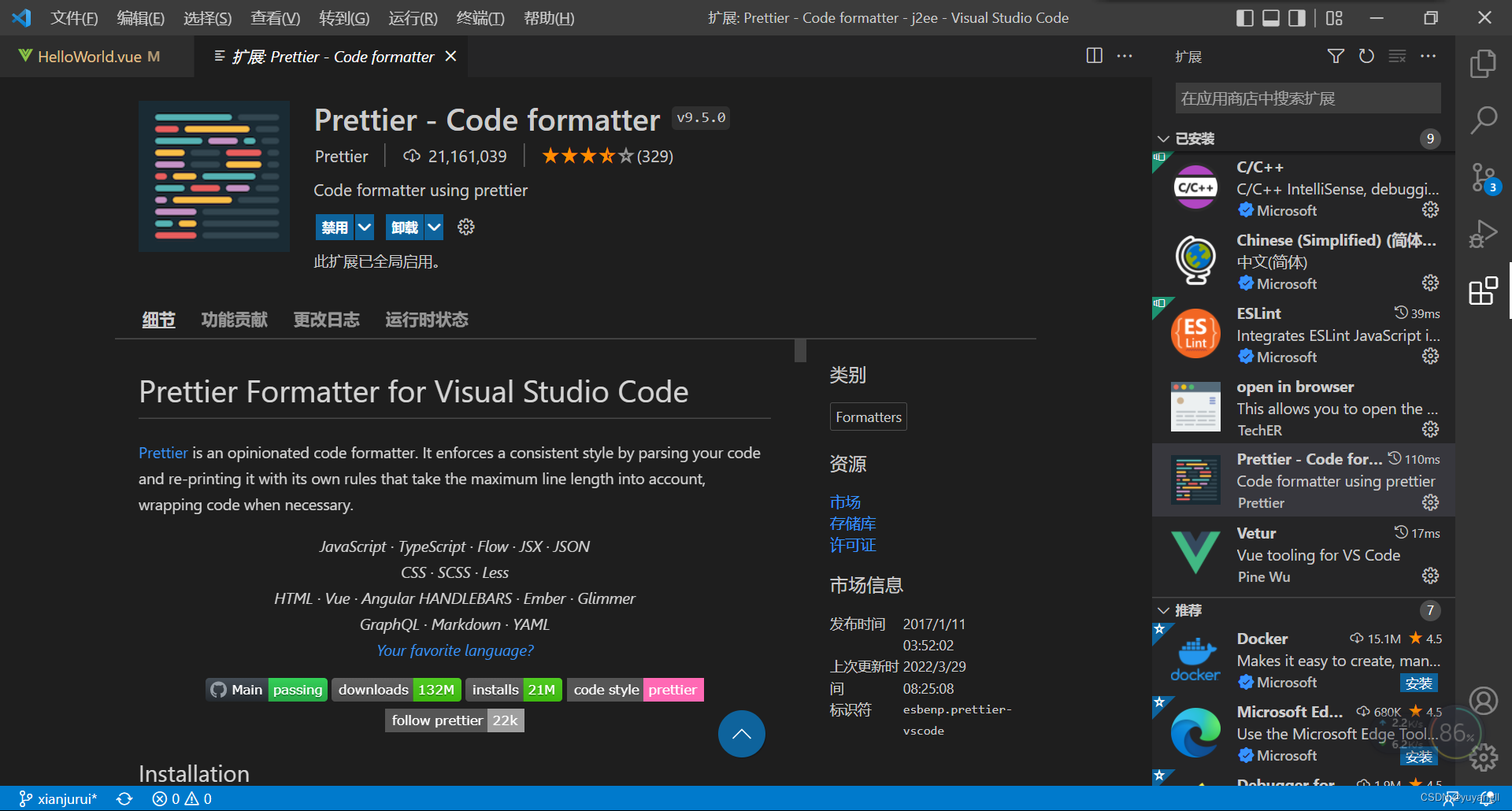Click the filter icon in the Extensions panel
The image size is (1512, 811).
pos(1336,56)
